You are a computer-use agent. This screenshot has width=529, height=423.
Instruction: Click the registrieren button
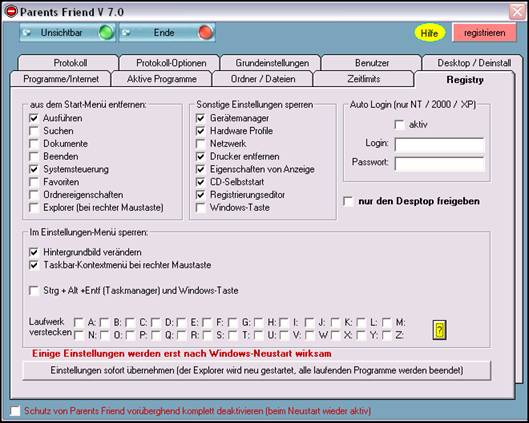484,33
